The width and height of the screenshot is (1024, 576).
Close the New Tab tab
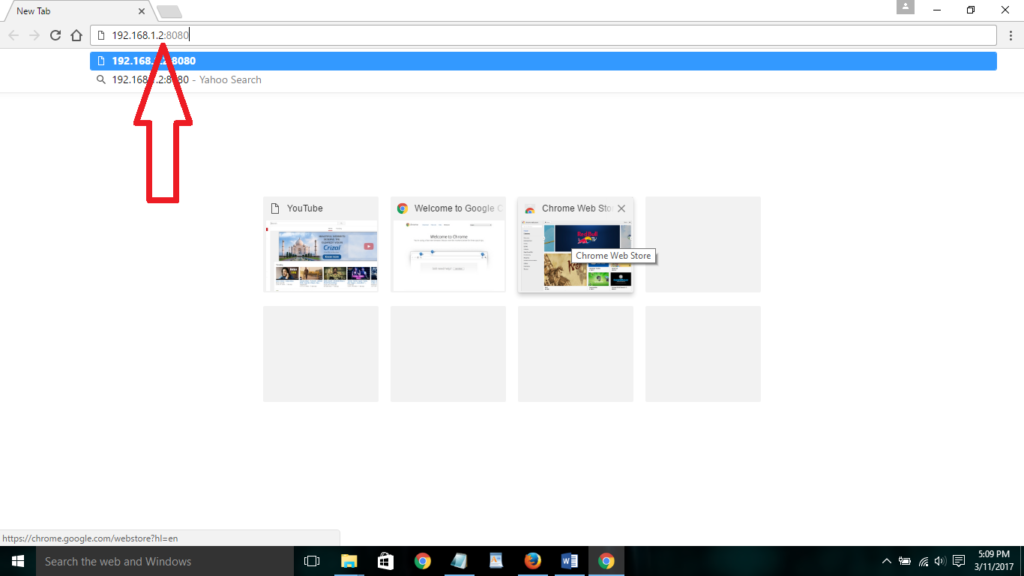coord(141,11)
